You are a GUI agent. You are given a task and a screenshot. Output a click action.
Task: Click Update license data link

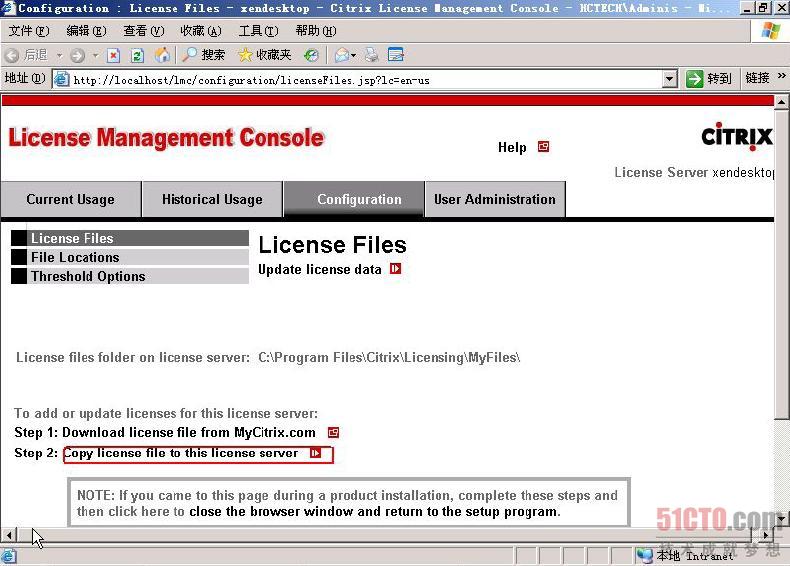pos(319,270)
